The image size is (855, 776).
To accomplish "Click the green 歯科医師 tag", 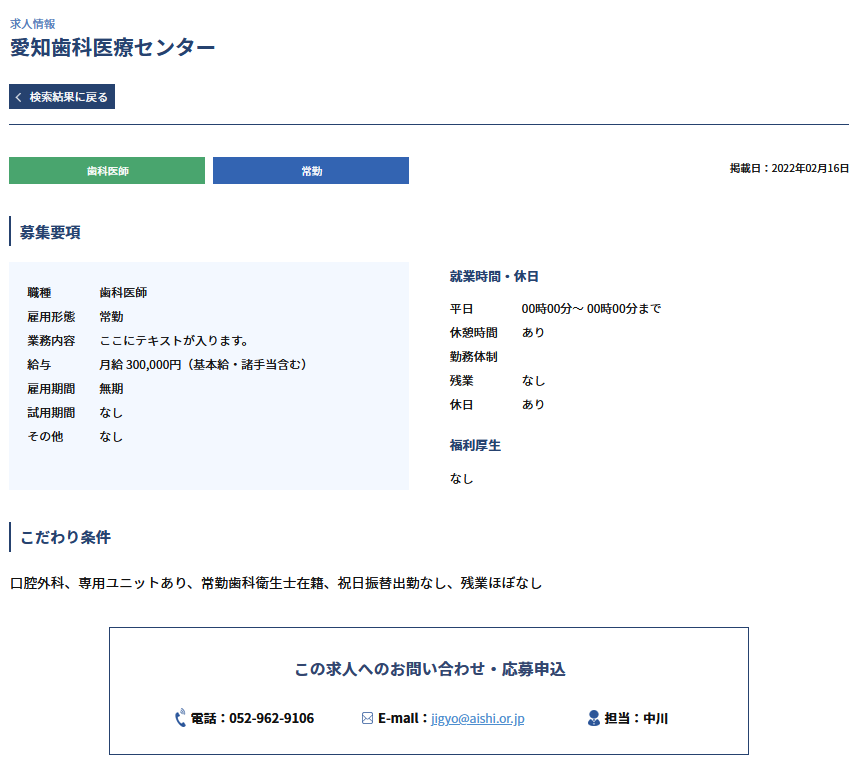I will click(x=107, y=171).
